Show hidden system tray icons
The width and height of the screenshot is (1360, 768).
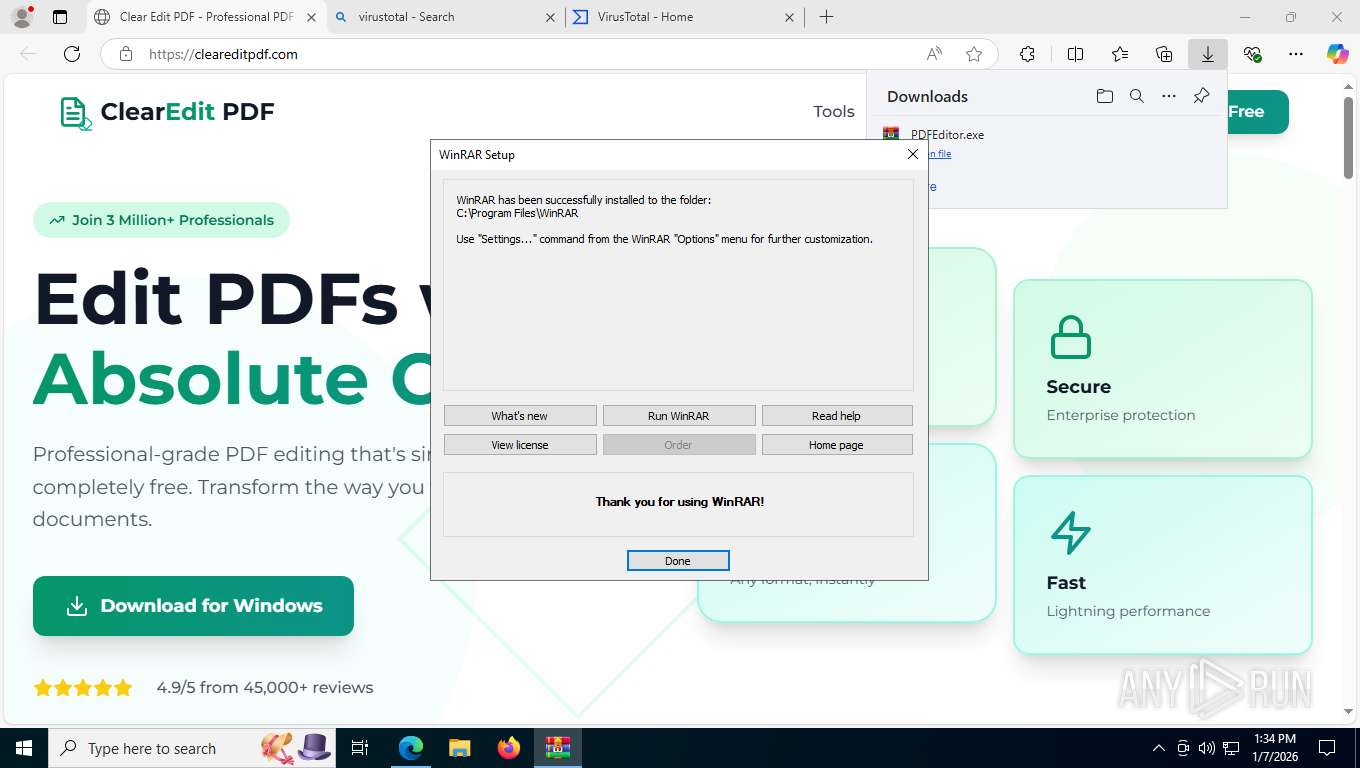pos(1159,748)
